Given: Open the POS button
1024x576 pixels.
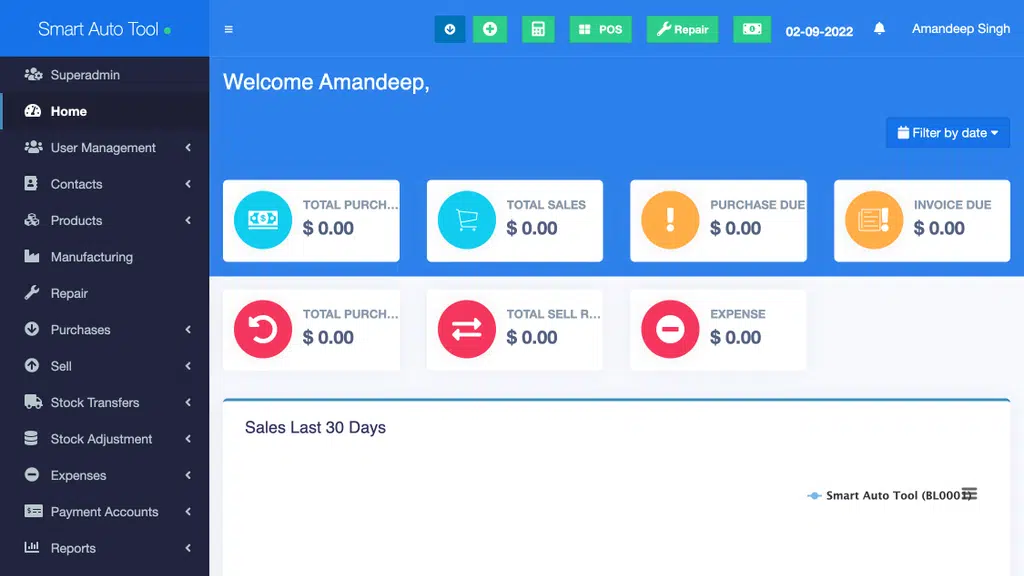Looking at the screenshot, I should click(601, 29).
